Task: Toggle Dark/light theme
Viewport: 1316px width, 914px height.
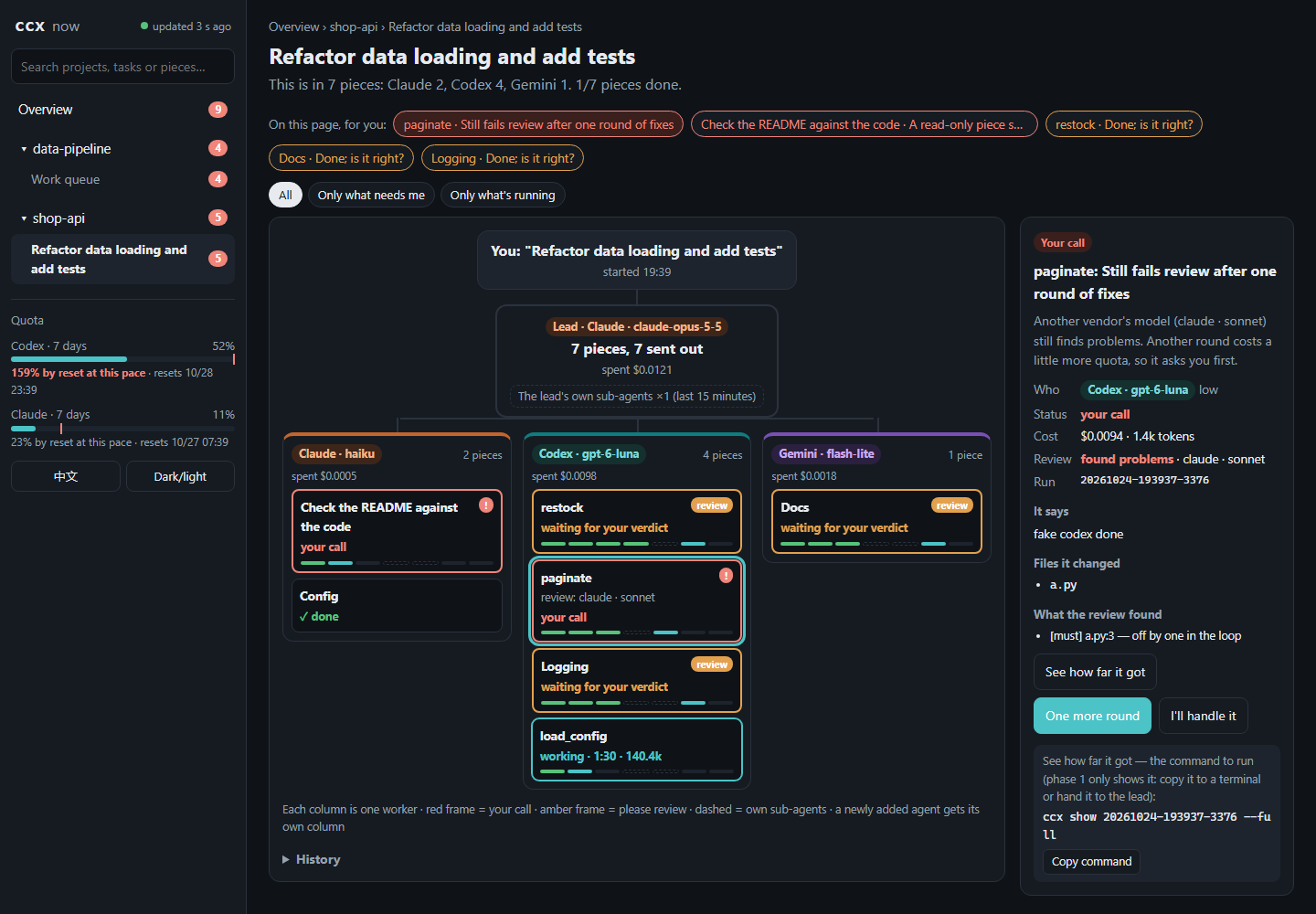Action: (180, 476)
